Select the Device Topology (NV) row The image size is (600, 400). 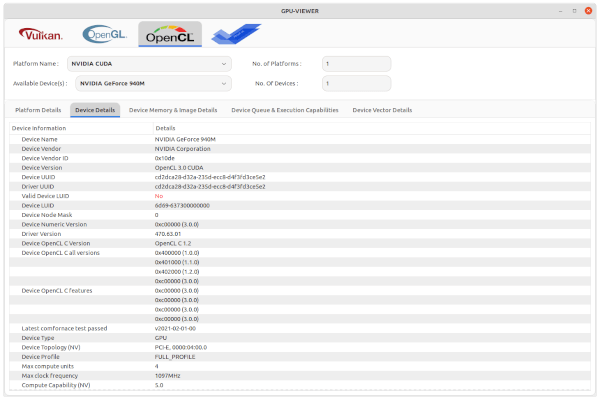coord(300,348)
